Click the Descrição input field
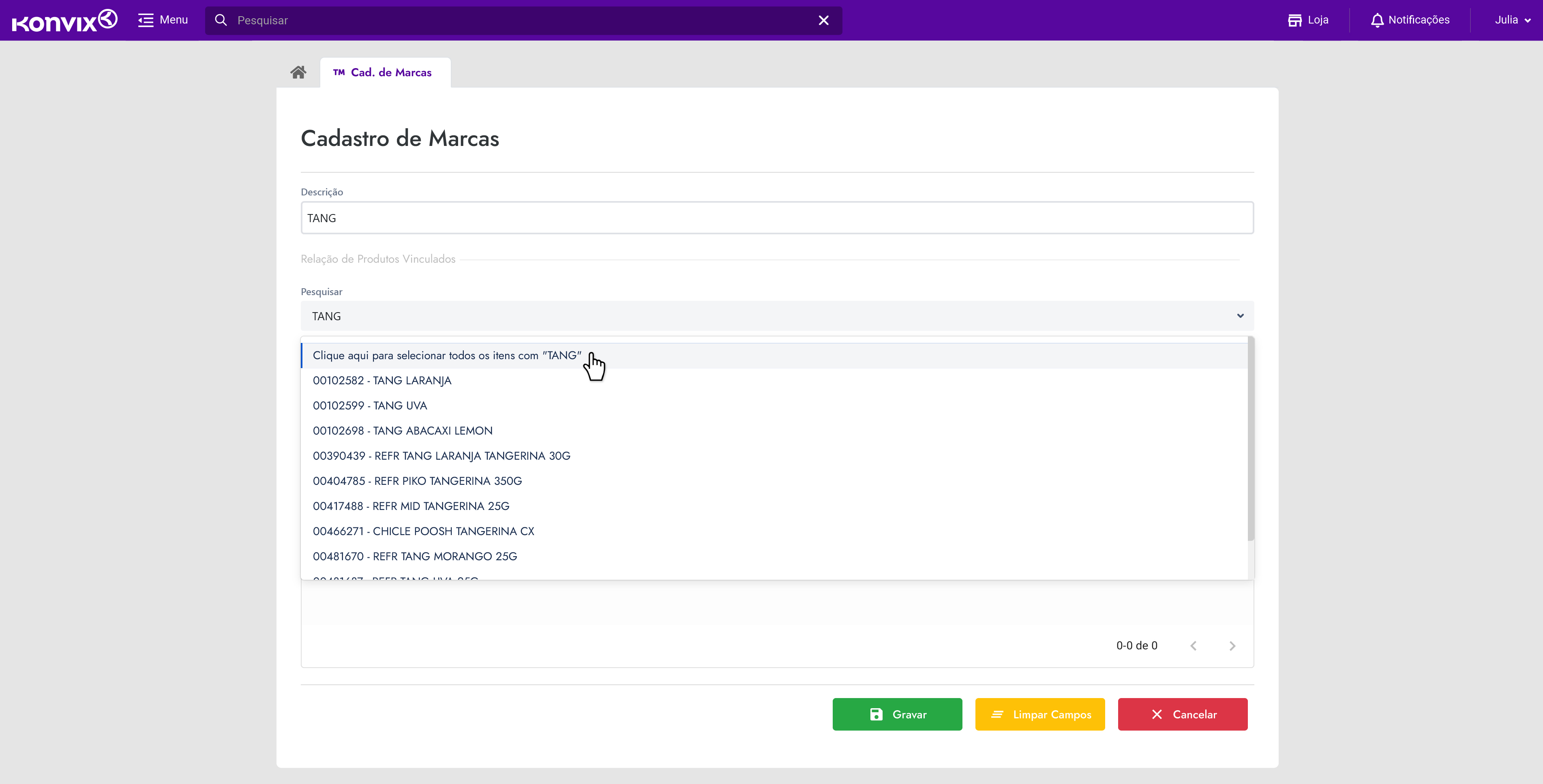 coord(776,218)
